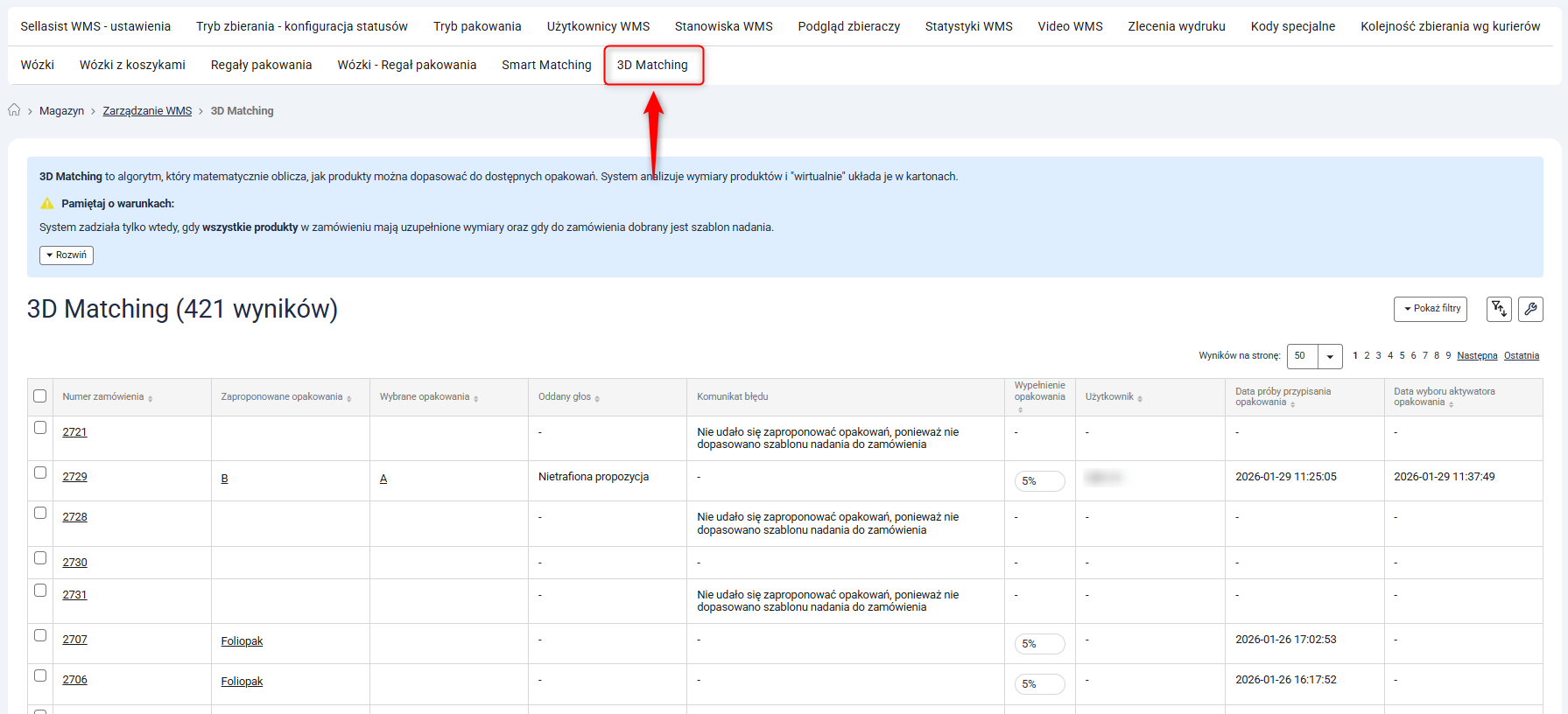This screenshot has width=1568, height=714.
Task: Open order number 2707 link
Action: click(x=75, y=640)
